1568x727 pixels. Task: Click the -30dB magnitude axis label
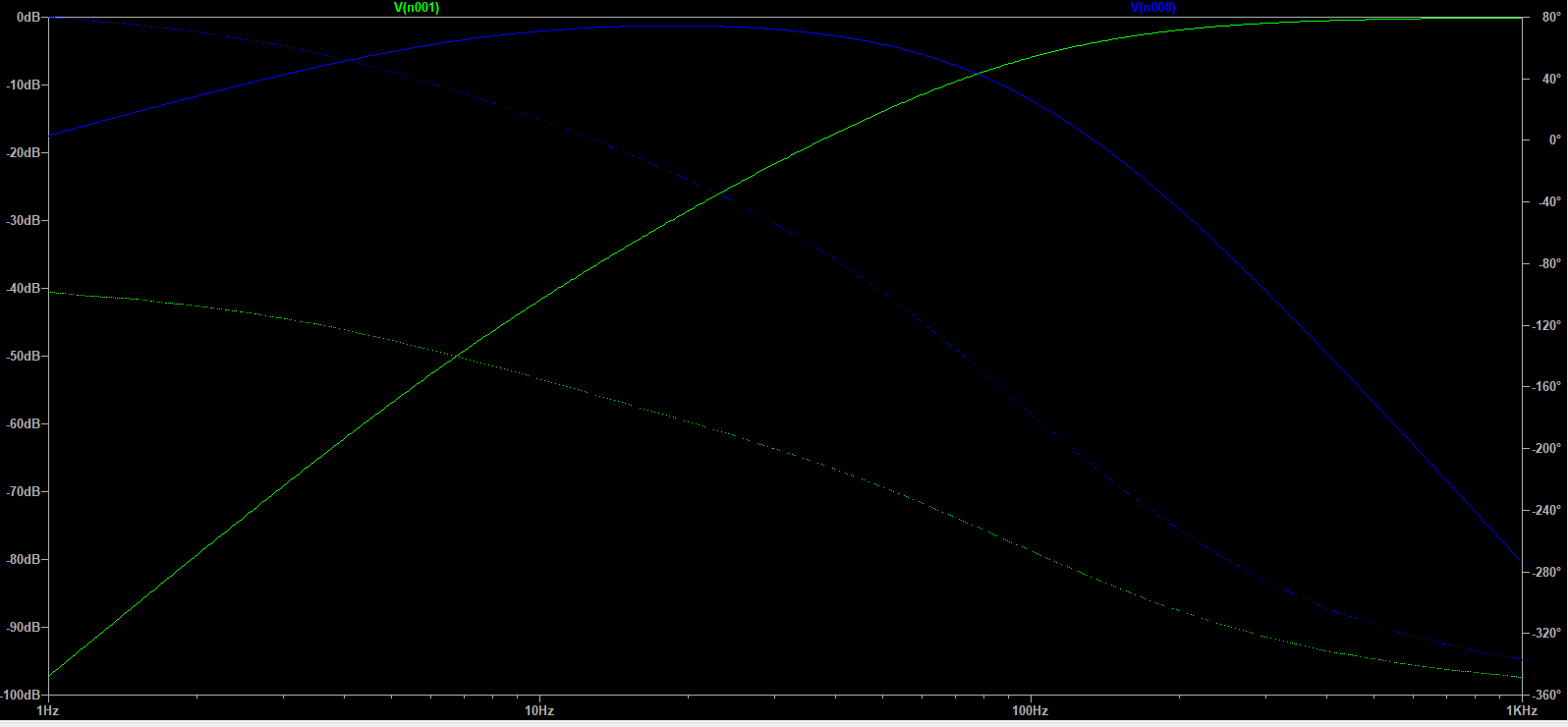(25, 221)
